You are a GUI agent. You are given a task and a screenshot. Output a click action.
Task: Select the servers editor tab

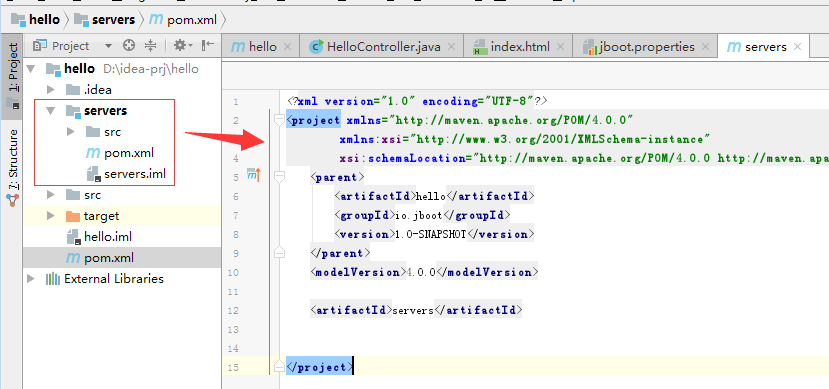(x=763, y=47)
